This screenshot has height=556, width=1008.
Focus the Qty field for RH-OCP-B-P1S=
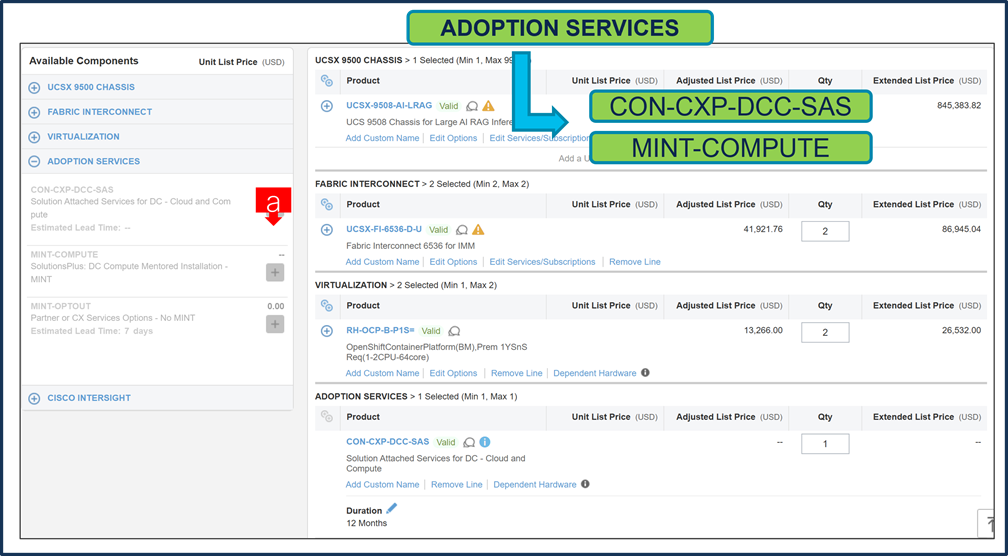(825, 332)
